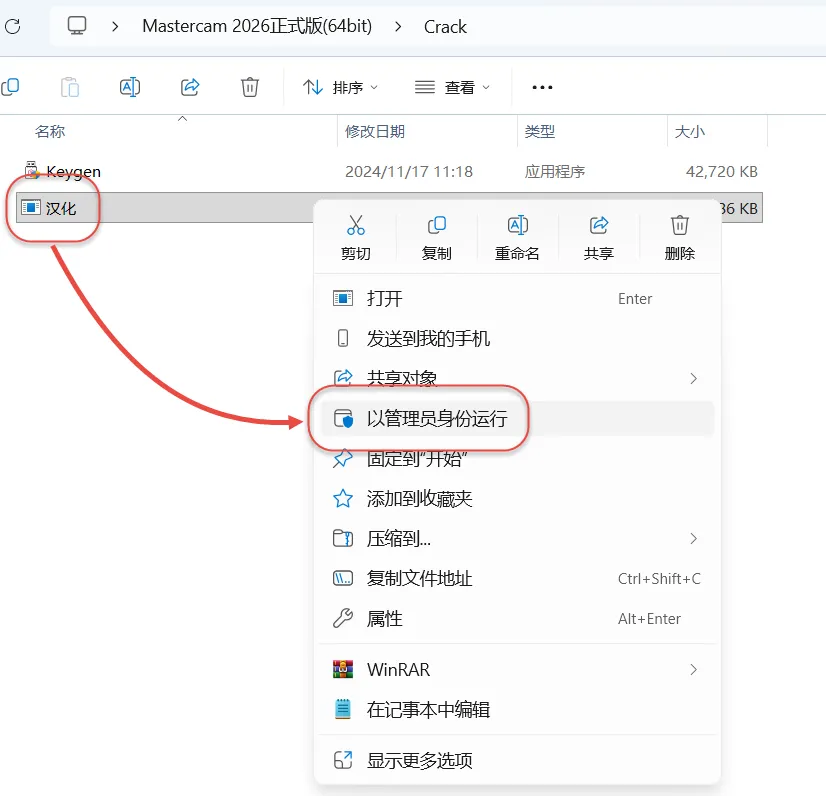This screenshot has width=826, height=796.
Task: Click the This PC monitor icon
Action: pyautogui.click(x=77, y=25)
